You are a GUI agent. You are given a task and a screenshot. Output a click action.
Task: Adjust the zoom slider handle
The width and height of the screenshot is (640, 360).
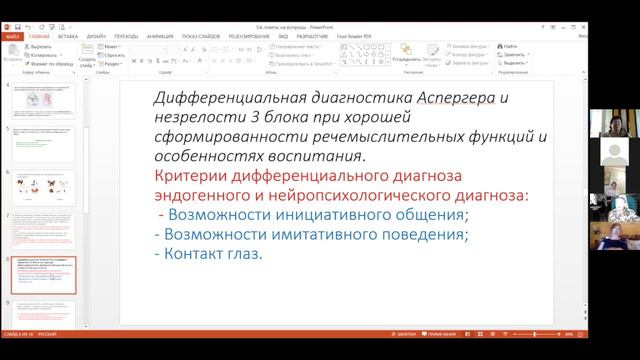pyautogui.click(x=535, y=334)
